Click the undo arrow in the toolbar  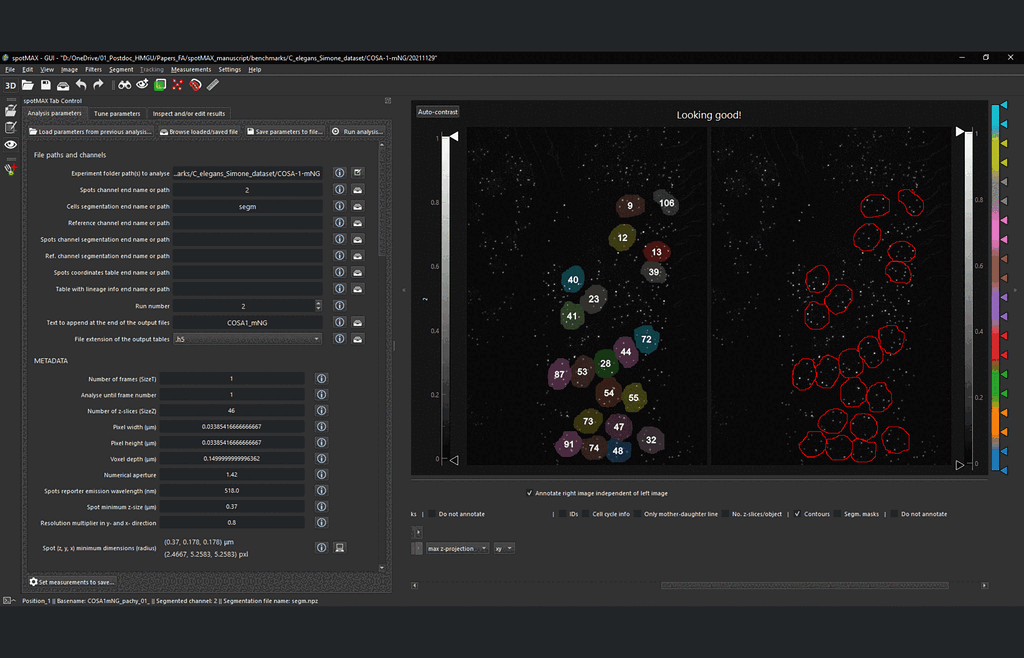81,85
